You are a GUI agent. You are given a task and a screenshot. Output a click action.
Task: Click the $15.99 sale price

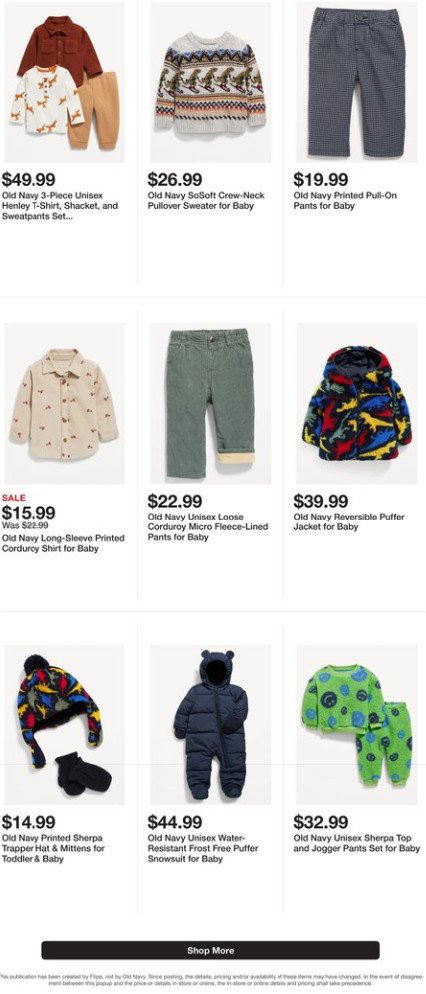click(29, 513)
